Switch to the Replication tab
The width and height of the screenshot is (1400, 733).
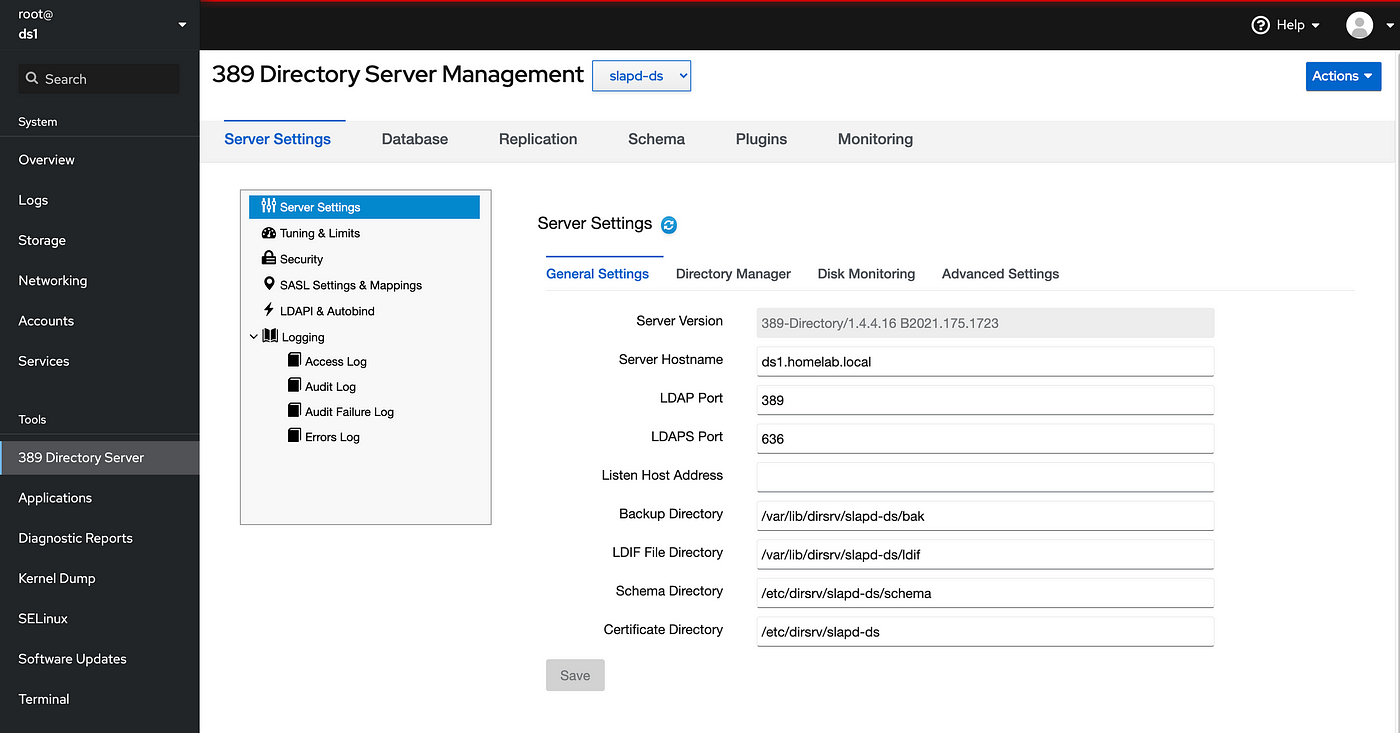tap(538, 139)
